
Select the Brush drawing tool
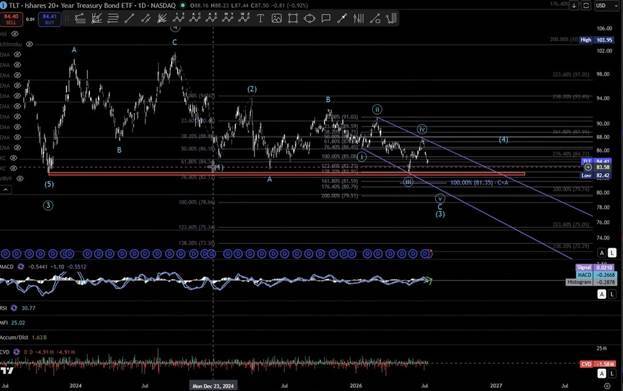coord(342,18)
